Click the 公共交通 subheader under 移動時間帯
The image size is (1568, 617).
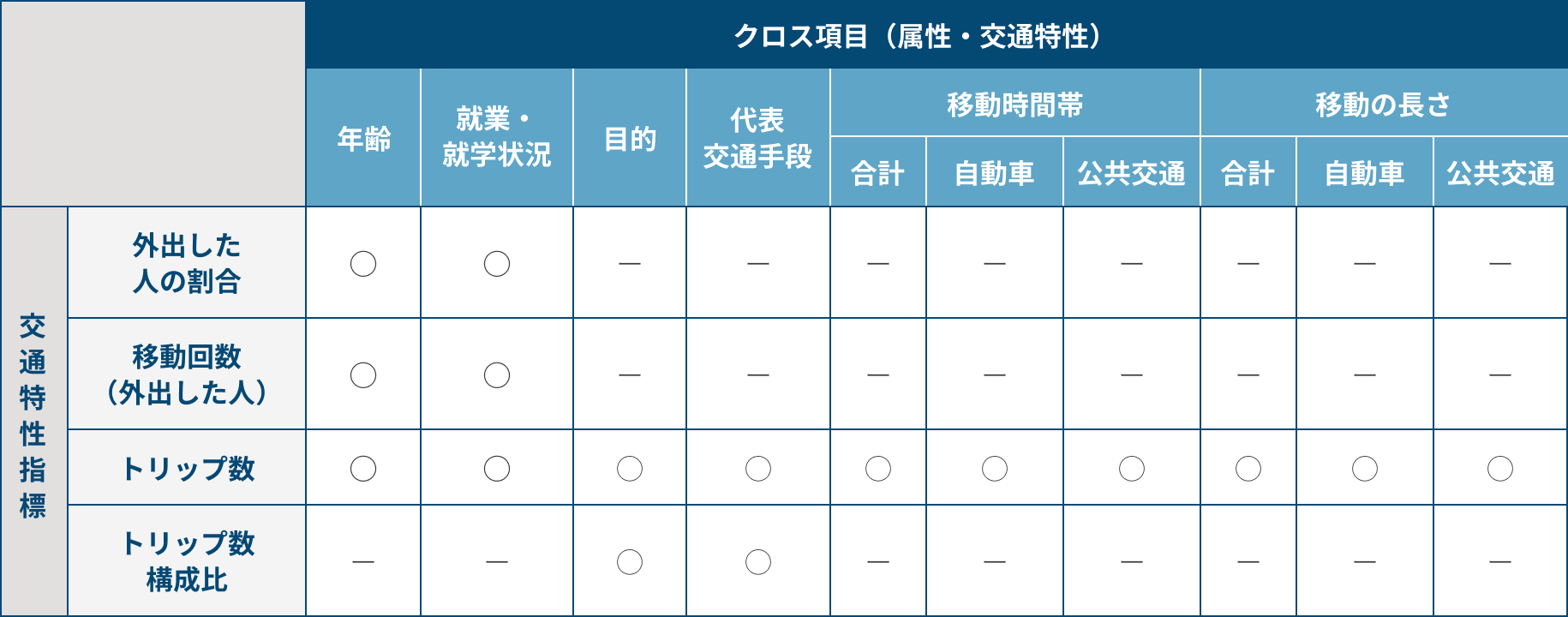(1132, 172)
